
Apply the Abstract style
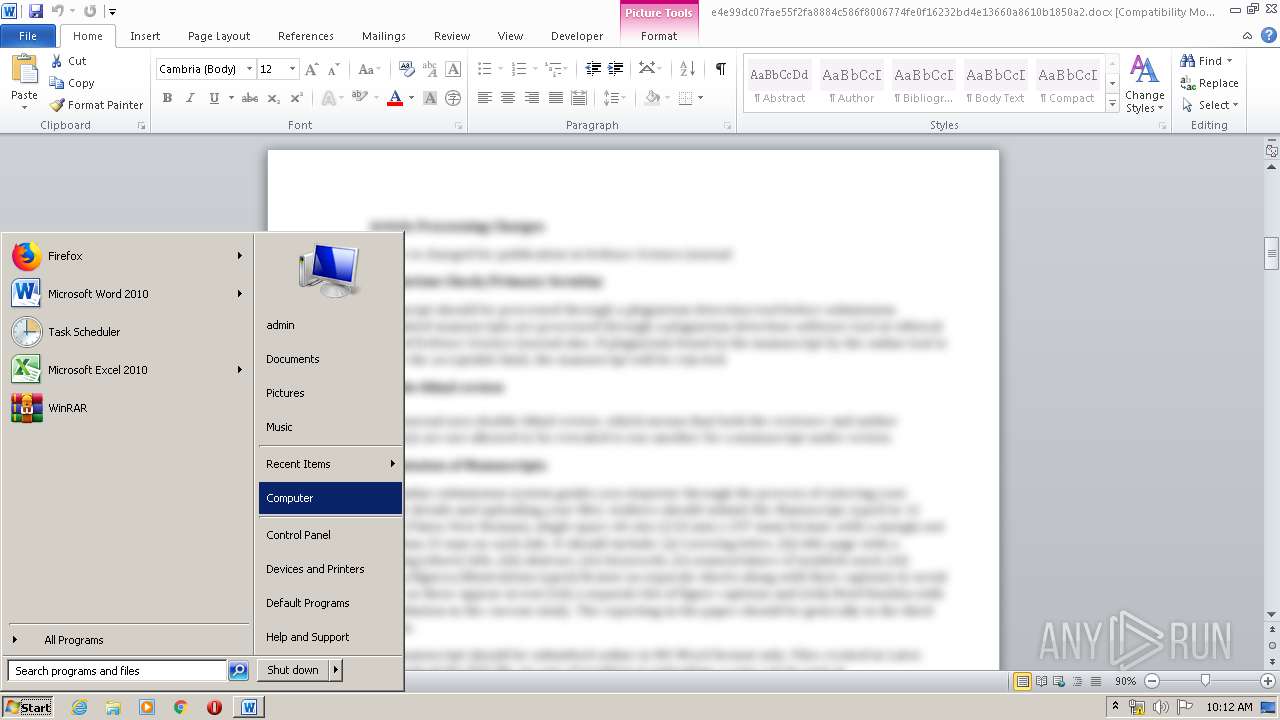point(779,84)
